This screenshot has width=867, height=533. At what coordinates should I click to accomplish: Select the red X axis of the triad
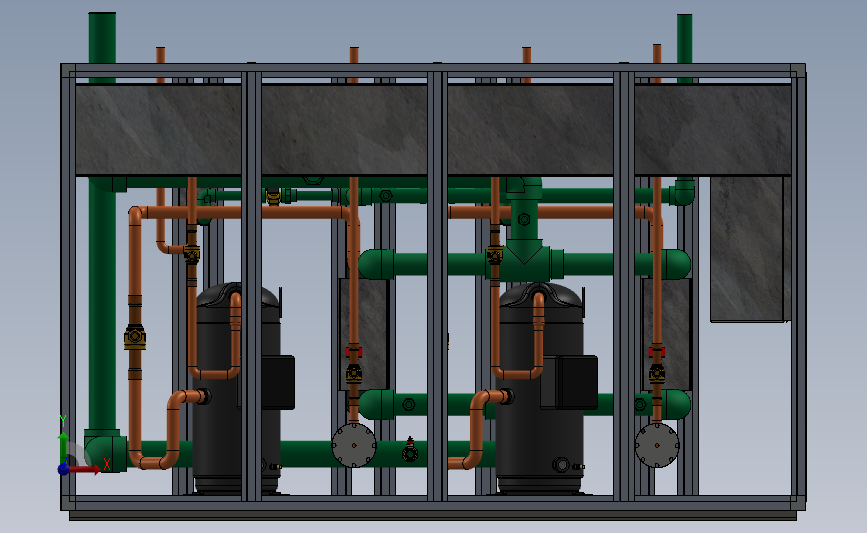tap(83, 469)
